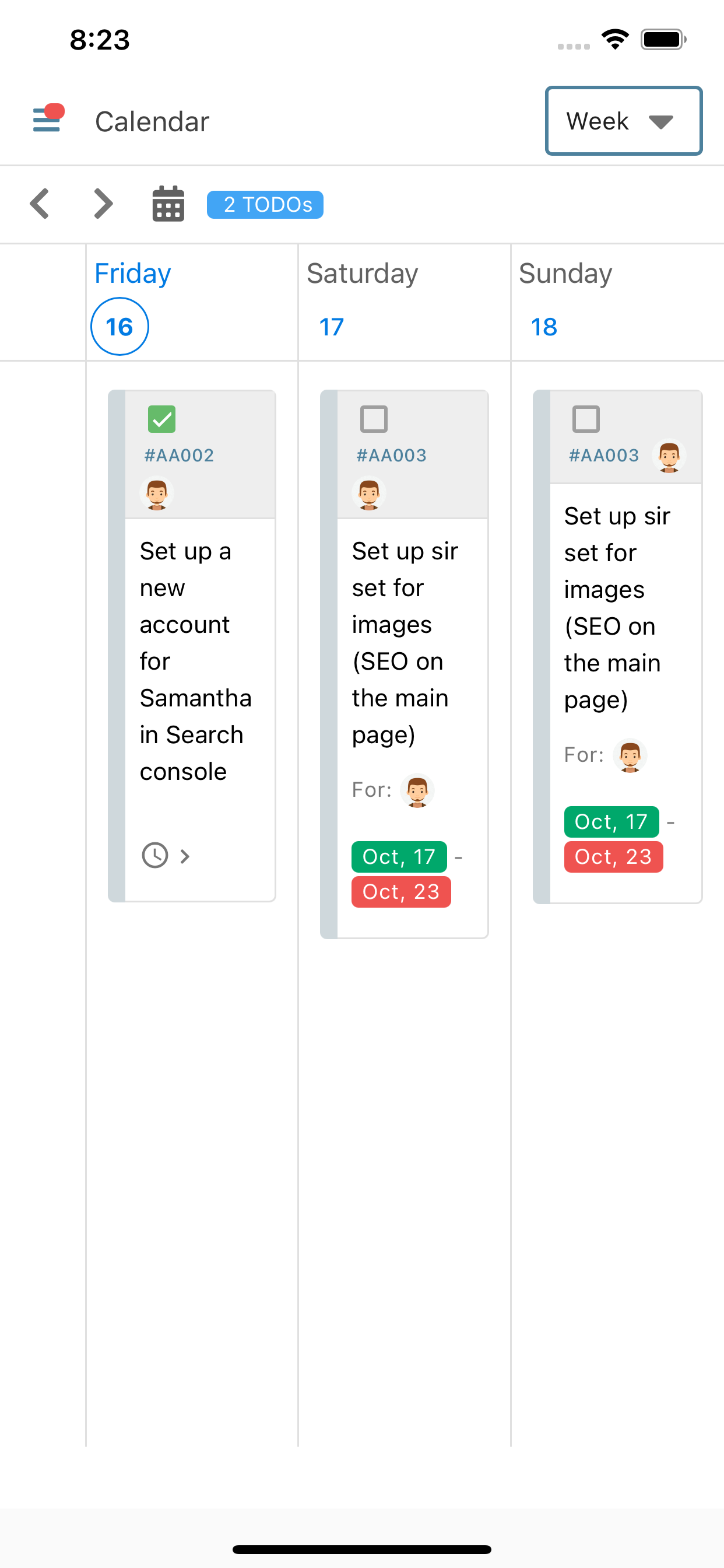Open the #AA003 link on Saturday's card
Viewport: 724px width, 1568px height.
click(391, 456)
